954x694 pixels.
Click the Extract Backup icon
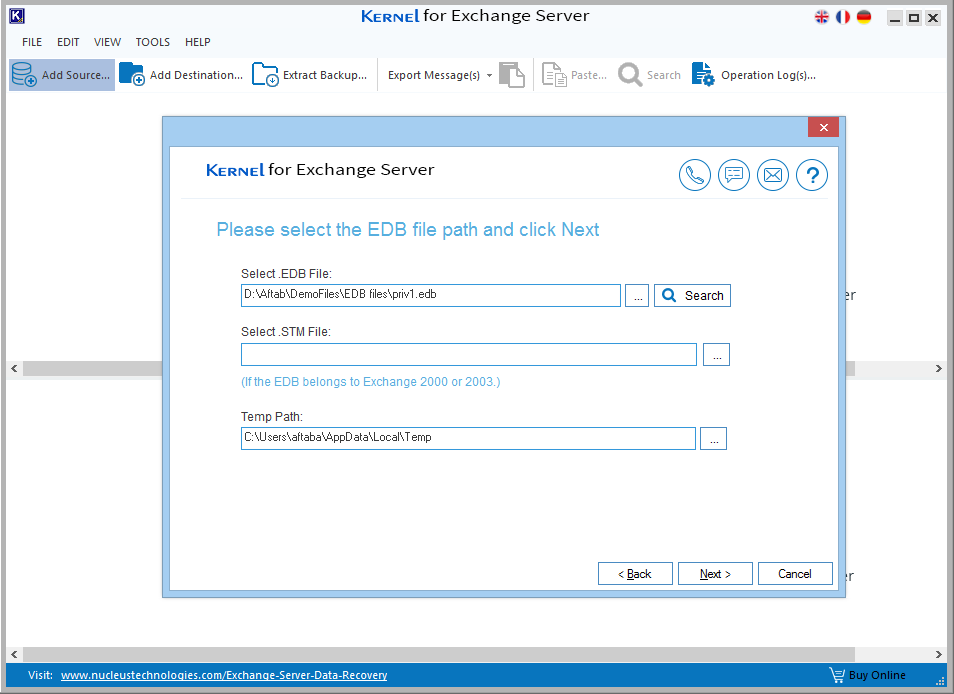265,75
